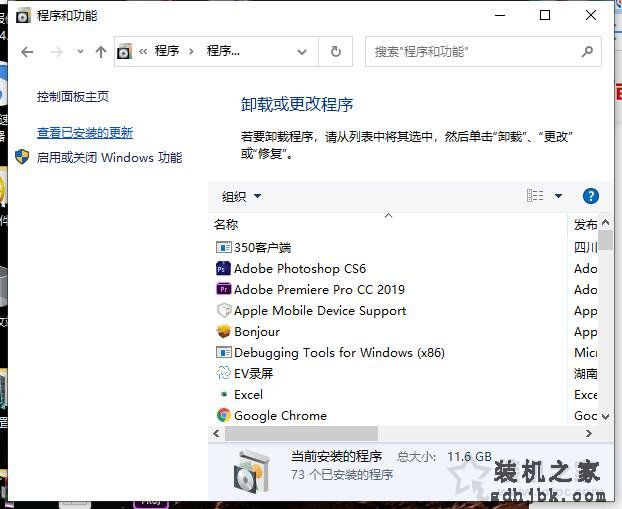Select Adobe Premiere Pro CC 2019

[x=319, y=290]
